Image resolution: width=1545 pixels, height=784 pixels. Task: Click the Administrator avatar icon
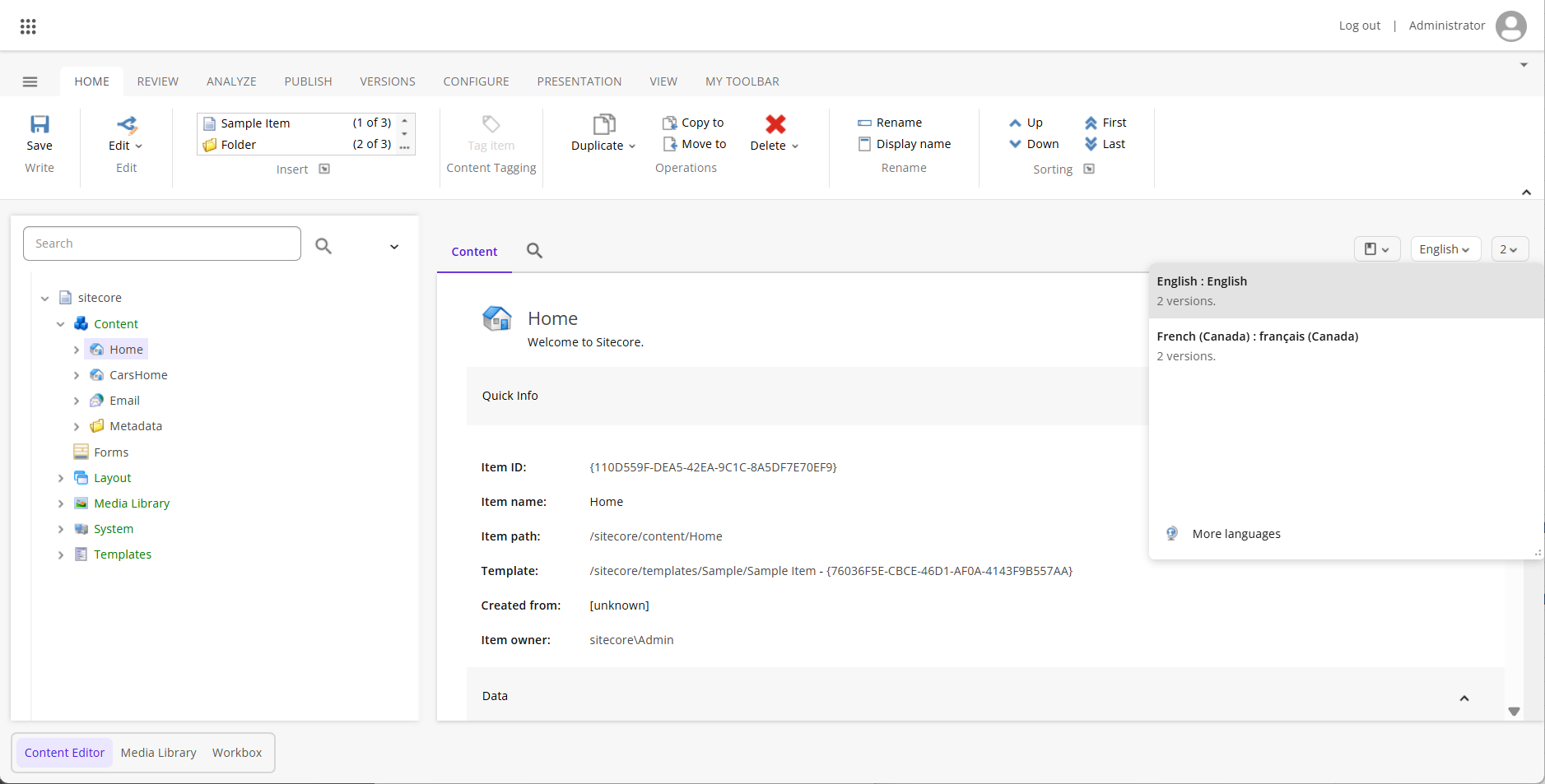click(1510, 26)
